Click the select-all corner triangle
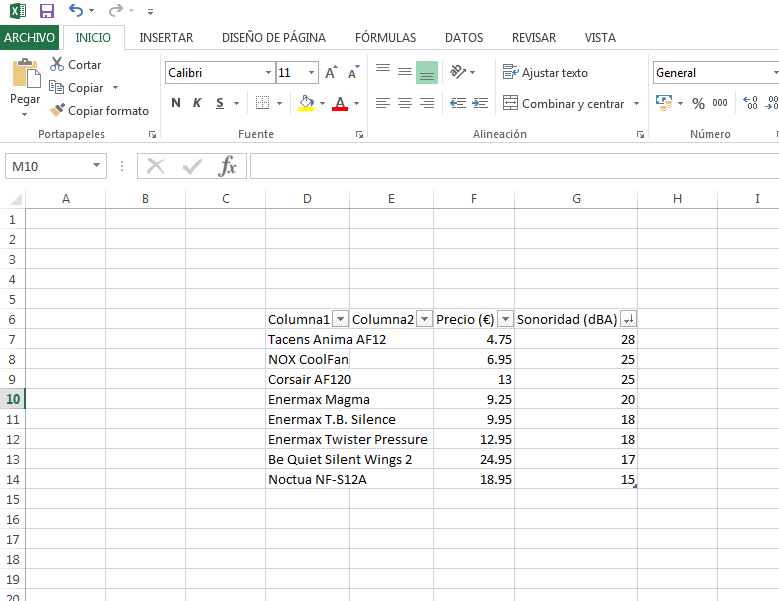The height and width of the screenshot is (601, 779). [16, 199]
